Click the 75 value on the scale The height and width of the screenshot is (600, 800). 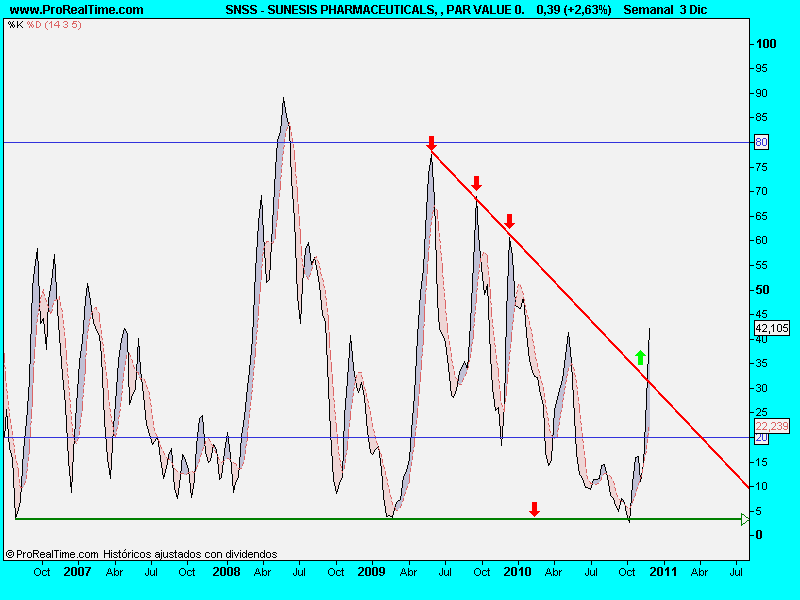click(761, 167)
